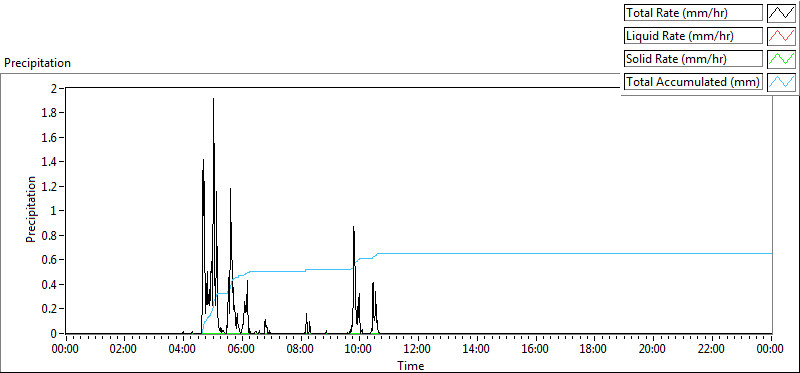Click the black rate spike near 10:00

coord(353,227)
